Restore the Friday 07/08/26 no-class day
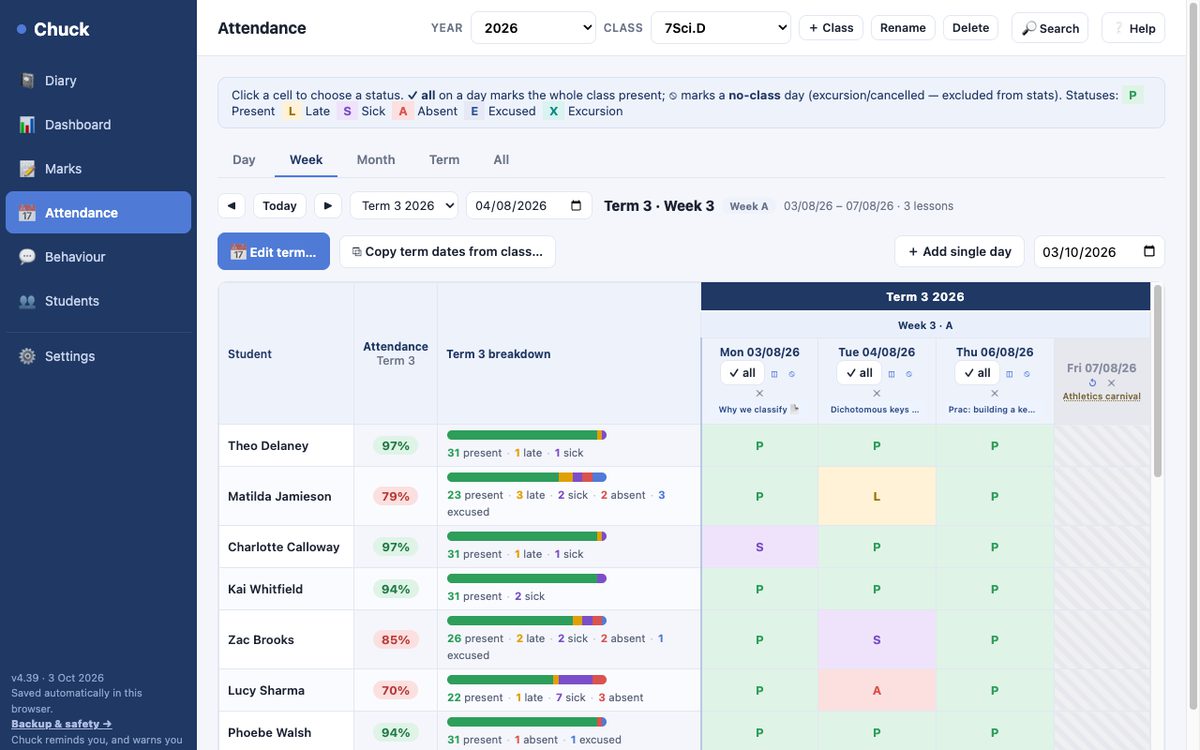This screenshot has width=1200, height=750. [1092, 383]
